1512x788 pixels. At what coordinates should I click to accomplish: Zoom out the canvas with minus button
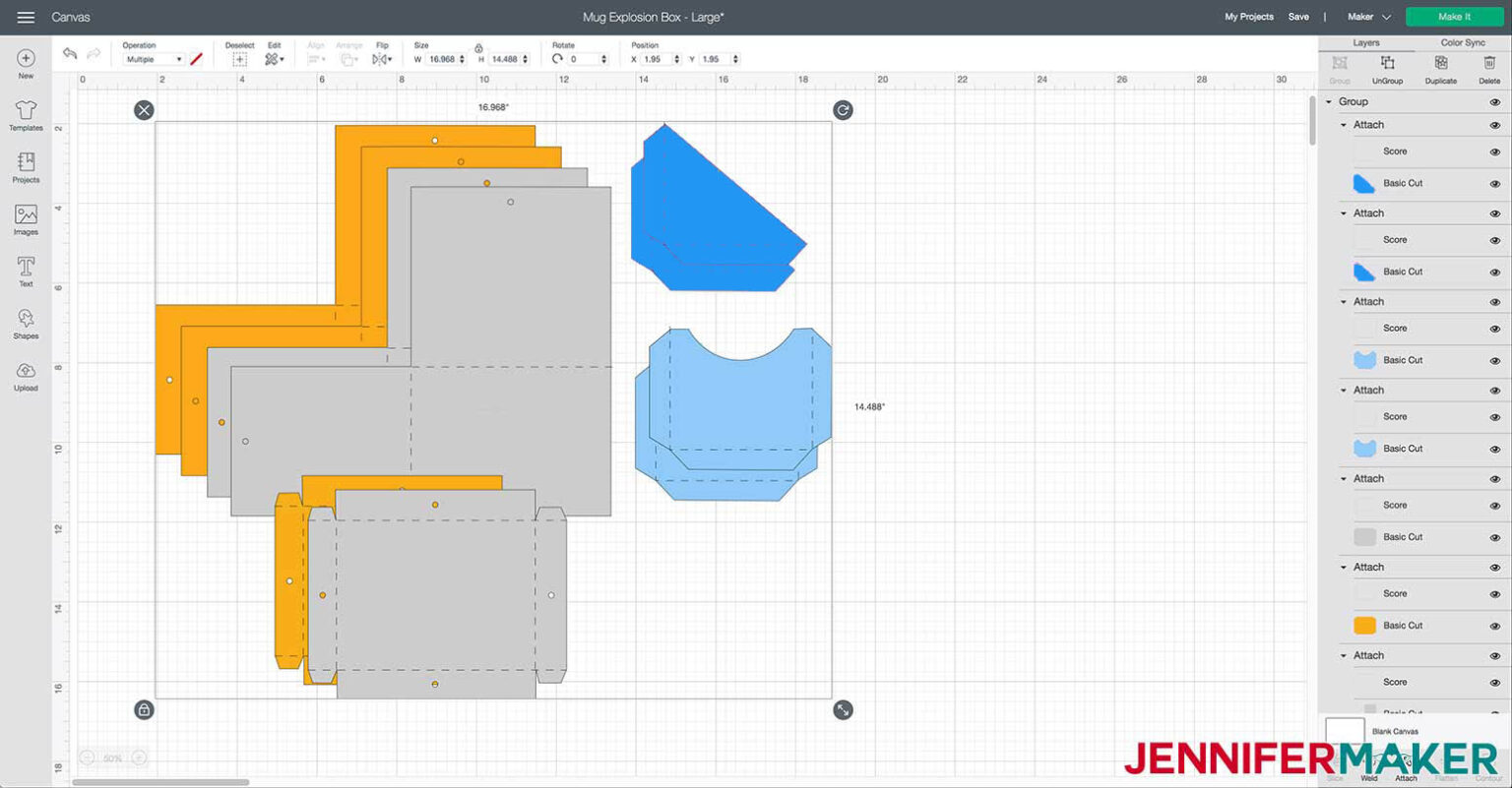[87, 758]
